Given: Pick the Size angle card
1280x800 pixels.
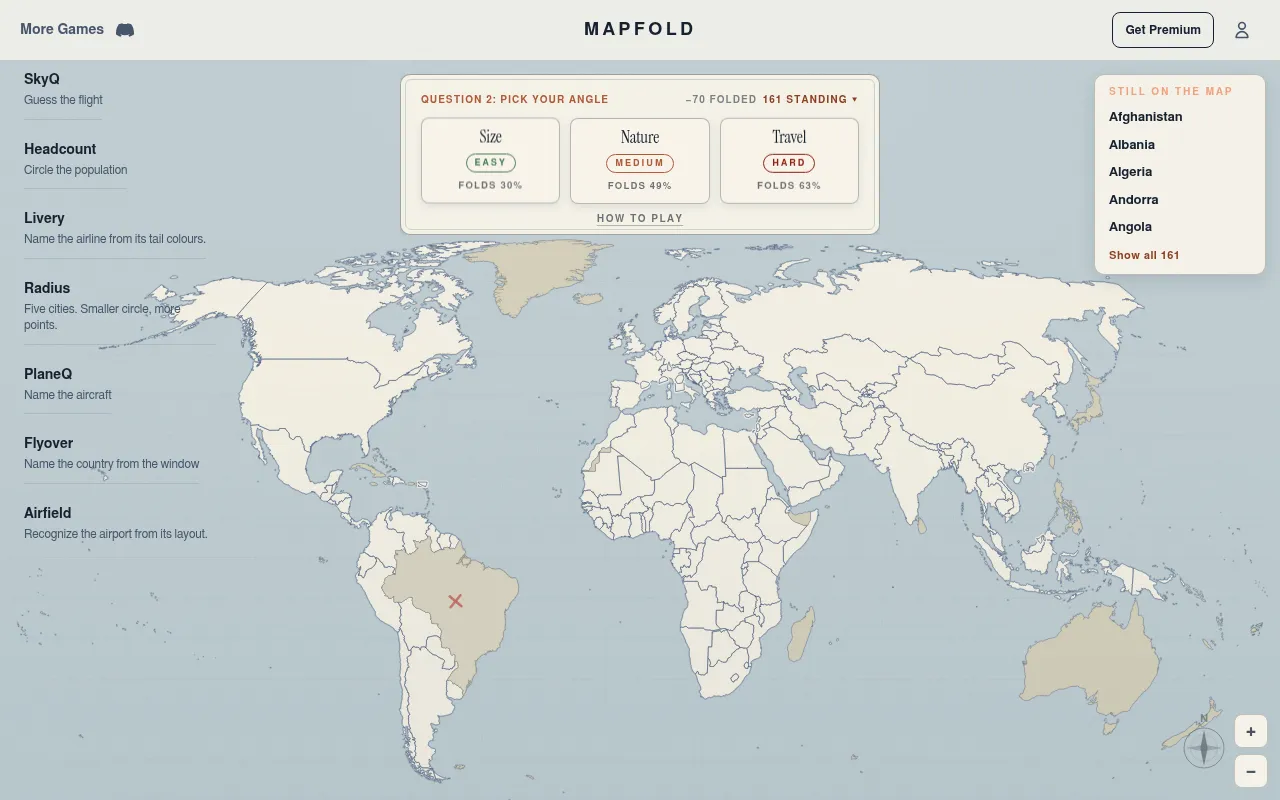Looking at the screenshot, I should (490, 160).
